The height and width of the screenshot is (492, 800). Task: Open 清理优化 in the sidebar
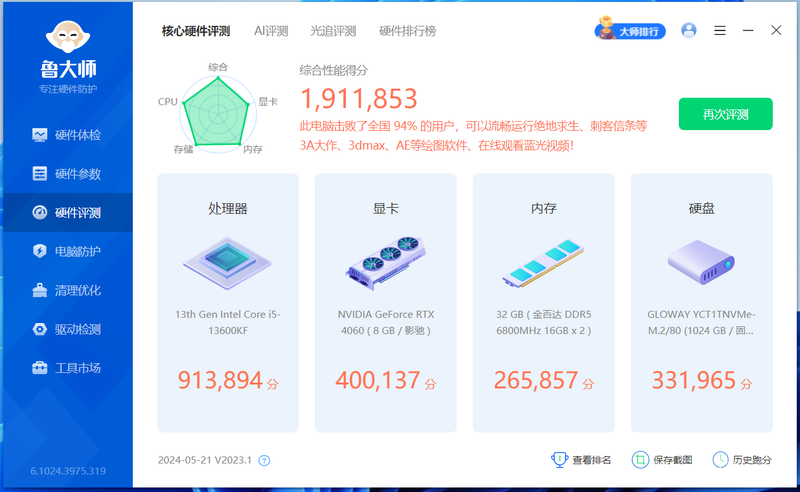[x=68, y=290]
